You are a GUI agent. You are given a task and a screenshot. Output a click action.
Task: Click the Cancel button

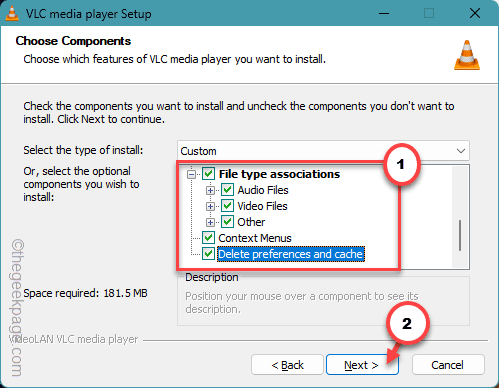448,365
